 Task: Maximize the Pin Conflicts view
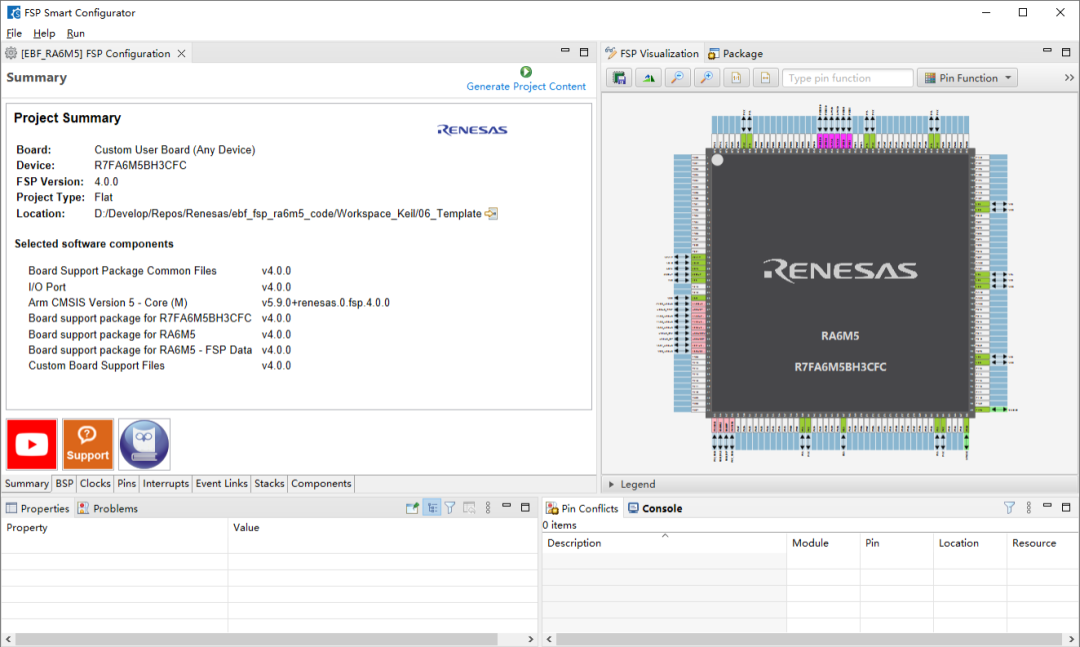pyautogui.click(x=1066, y=507)
